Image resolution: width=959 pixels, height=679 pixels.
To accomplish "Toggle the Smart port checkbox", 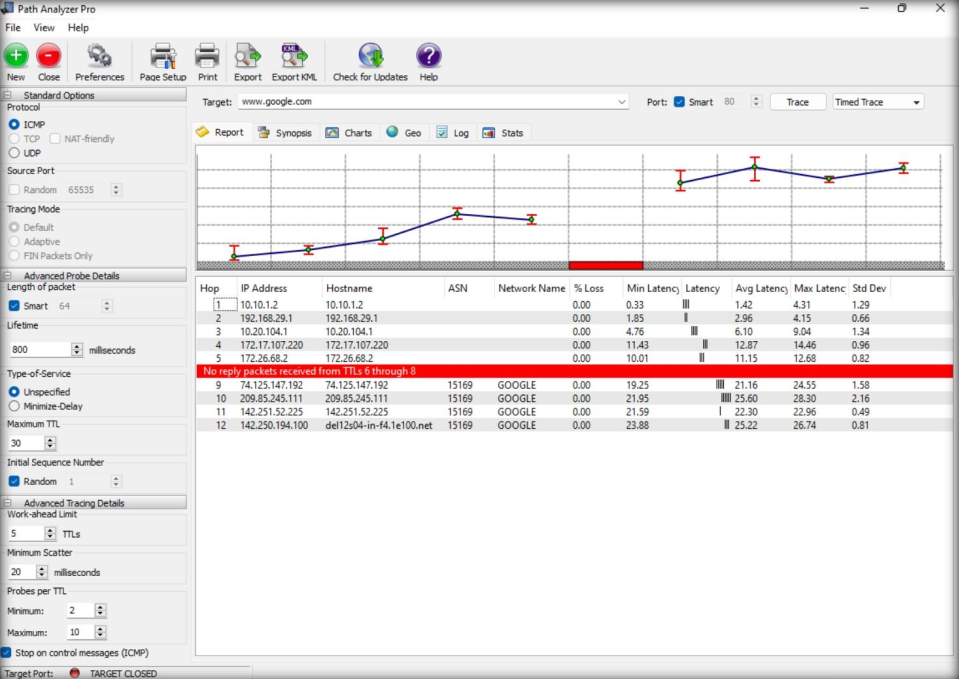I will click(x=679, y=102).
